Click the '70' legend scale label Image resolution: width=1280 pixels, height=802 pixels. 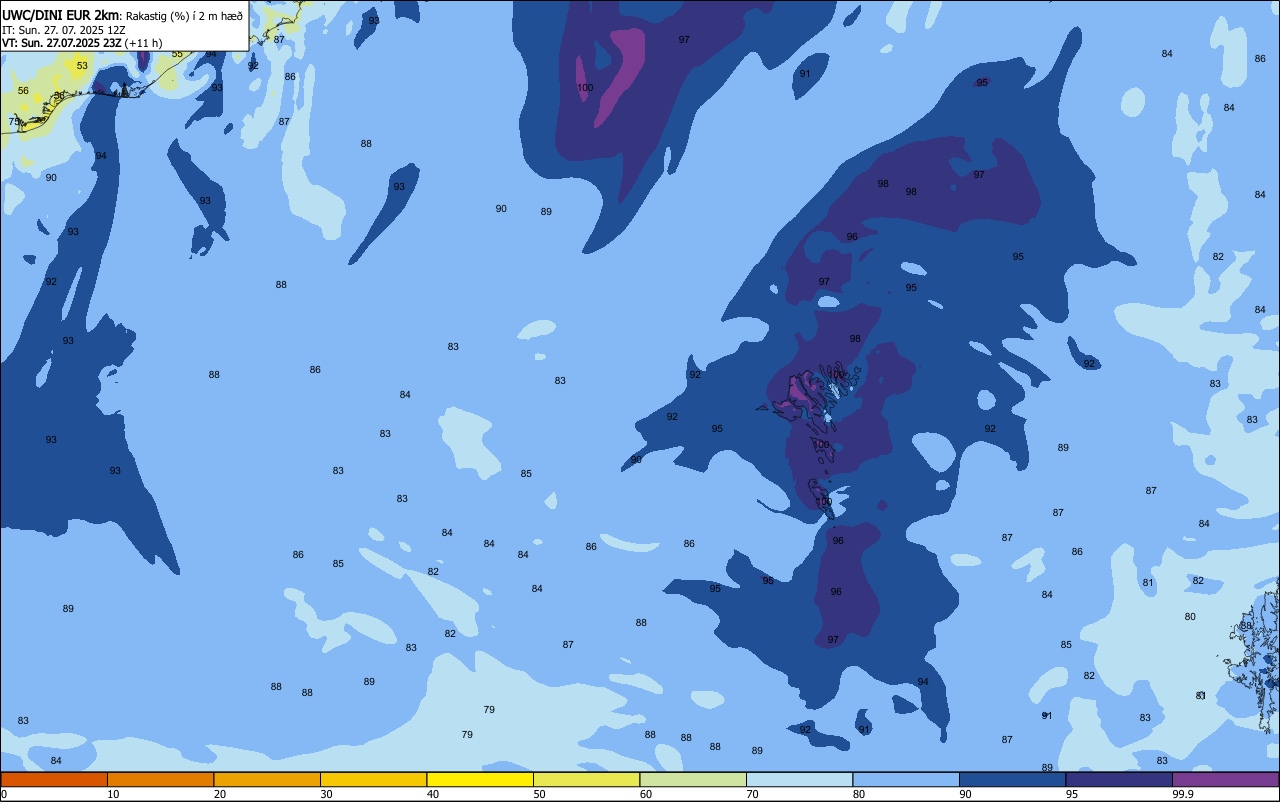[x=753, y=794]
